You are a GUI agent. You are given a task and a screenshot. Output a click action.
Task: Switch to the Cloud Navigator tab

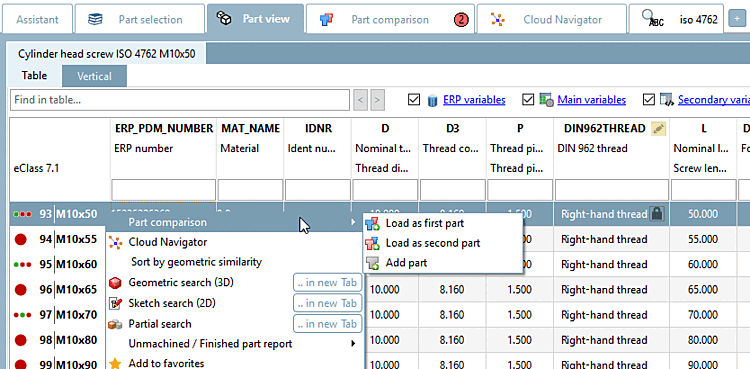(551, 20)
